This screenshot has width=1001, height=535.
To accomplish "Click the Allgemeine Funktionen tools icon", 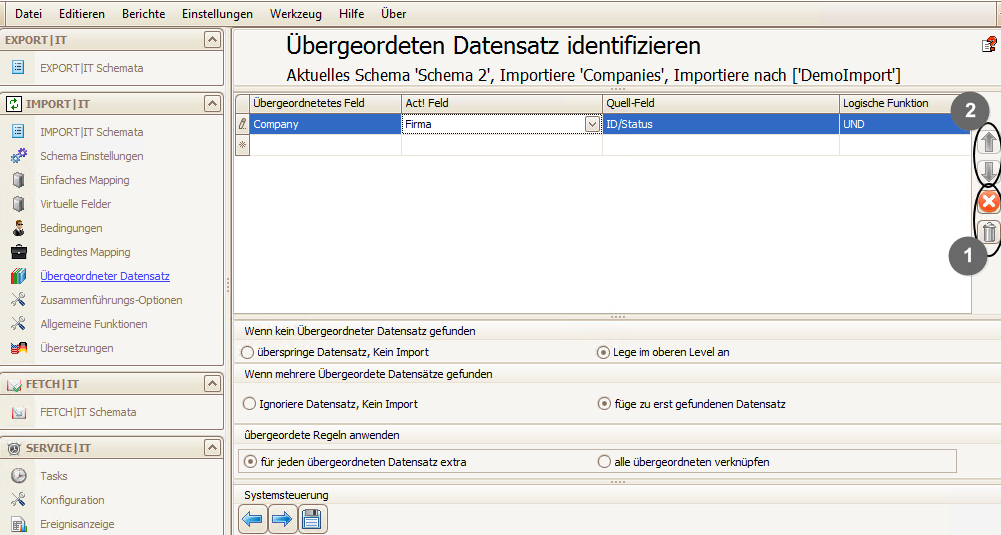I will (x=19, y=324).
